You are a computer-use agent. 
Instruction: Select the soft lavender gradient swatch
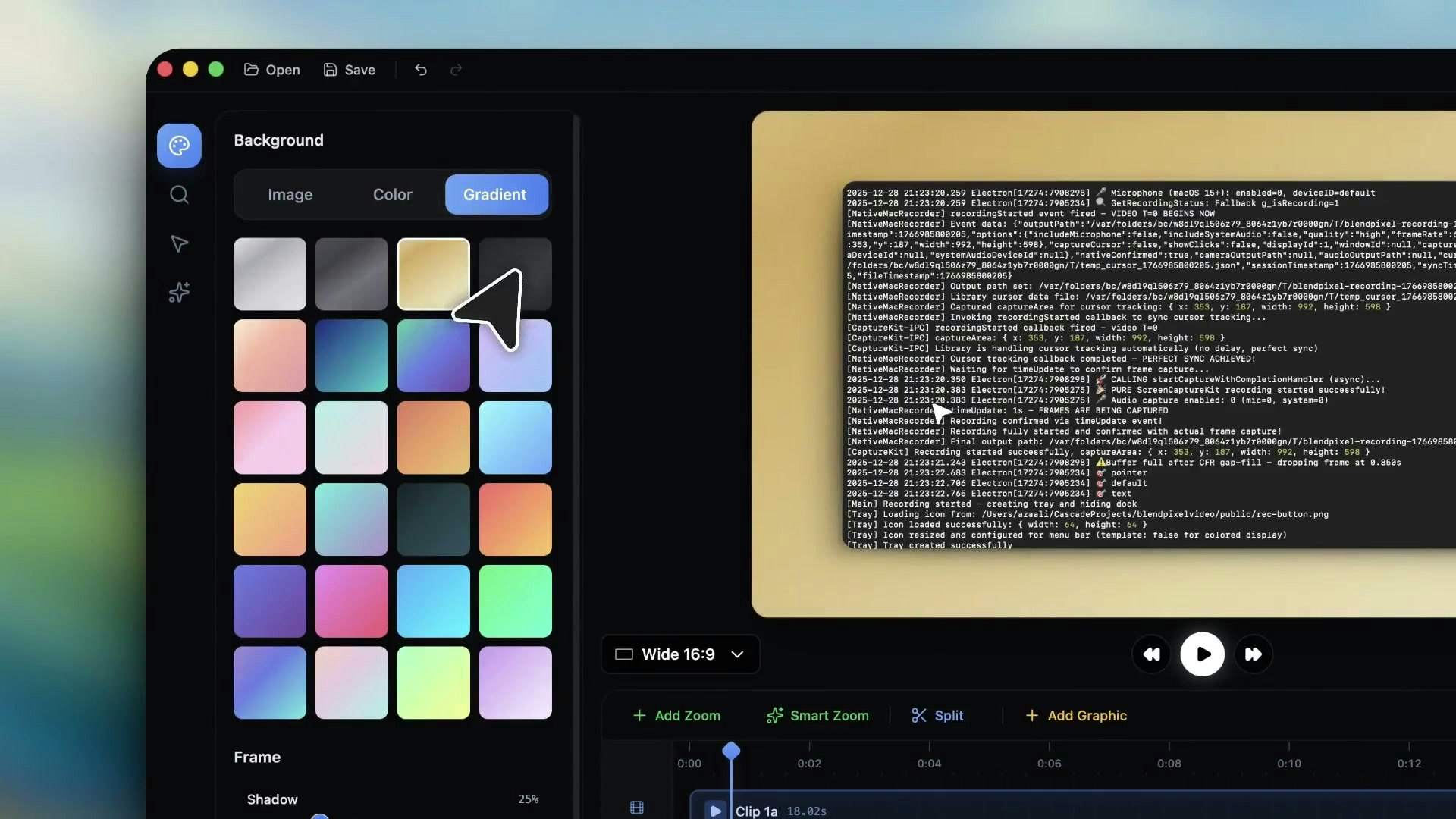(516, 683)
